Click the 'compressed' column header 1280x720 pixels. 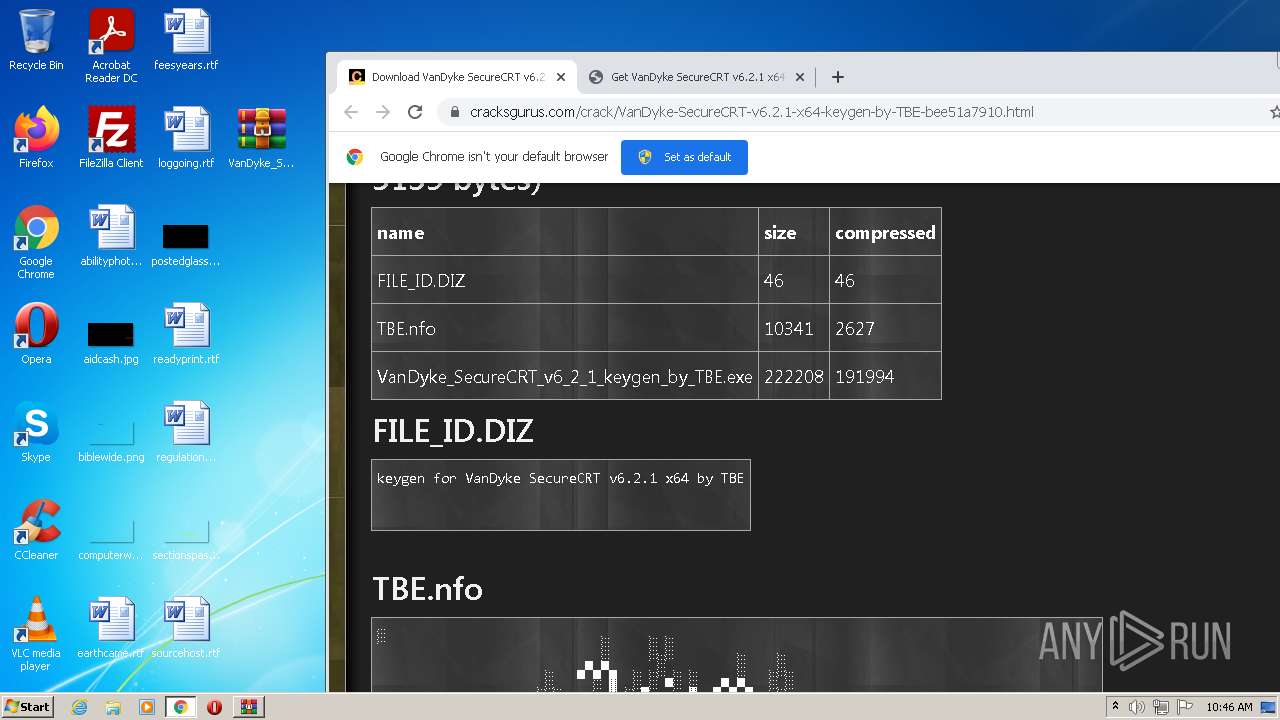(x=885, y=232)
